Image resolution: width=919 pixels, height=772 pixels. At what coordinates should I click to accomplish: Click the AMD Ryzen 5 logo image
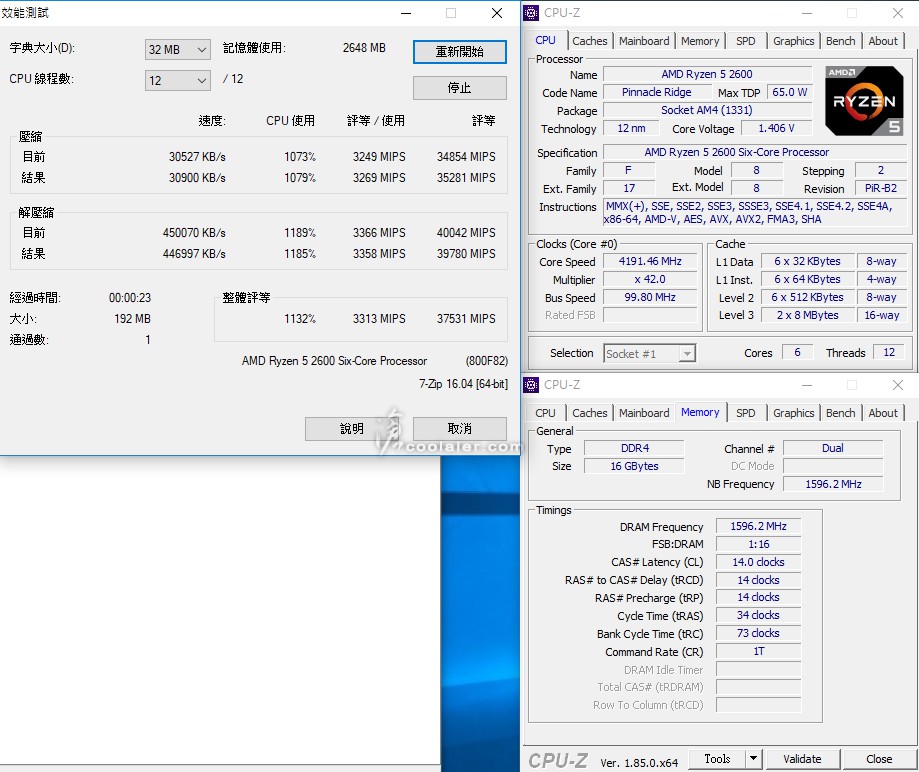coord(864,101)
